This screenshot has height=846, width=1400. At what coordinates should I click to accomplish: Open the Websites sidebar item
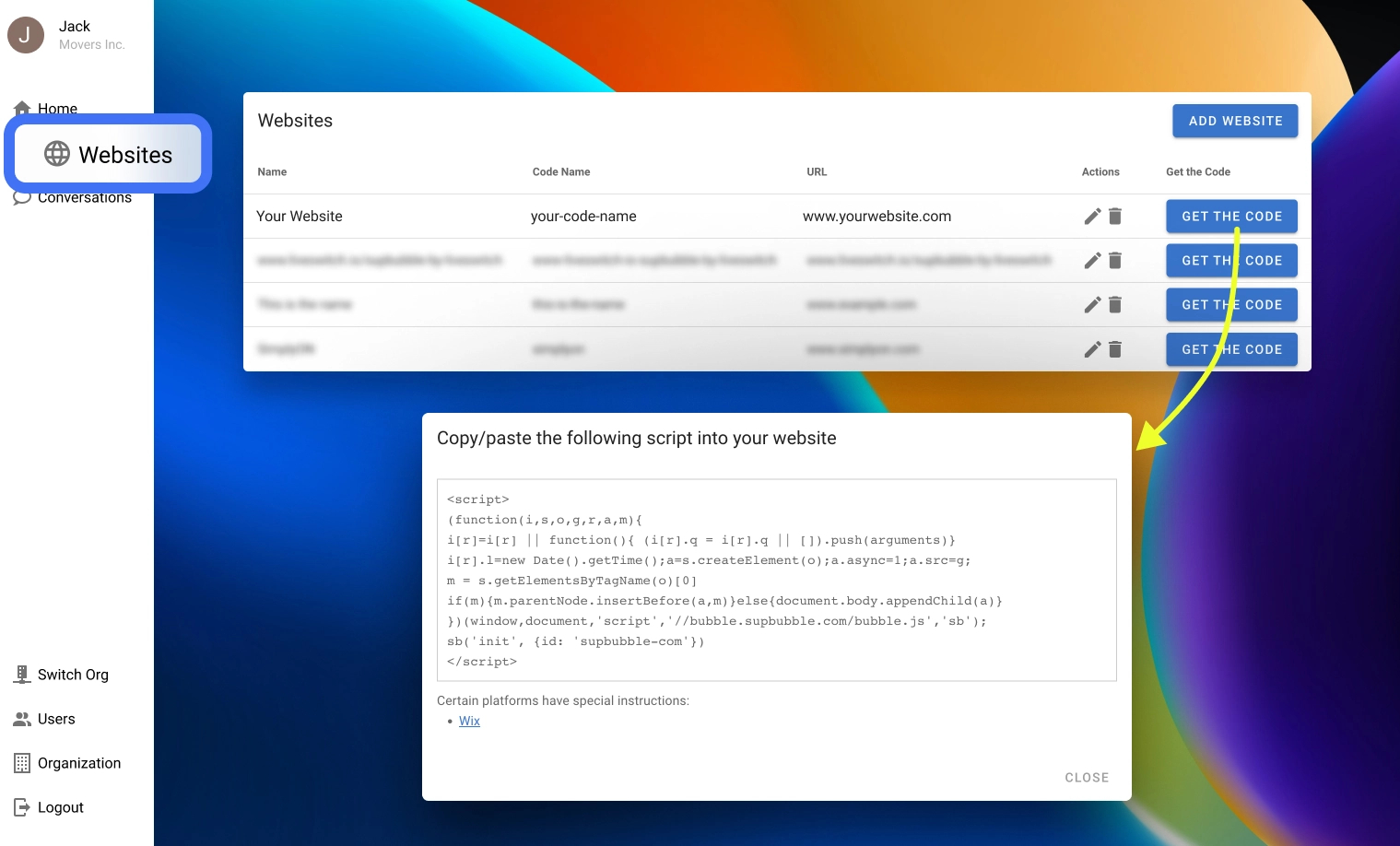108,154
